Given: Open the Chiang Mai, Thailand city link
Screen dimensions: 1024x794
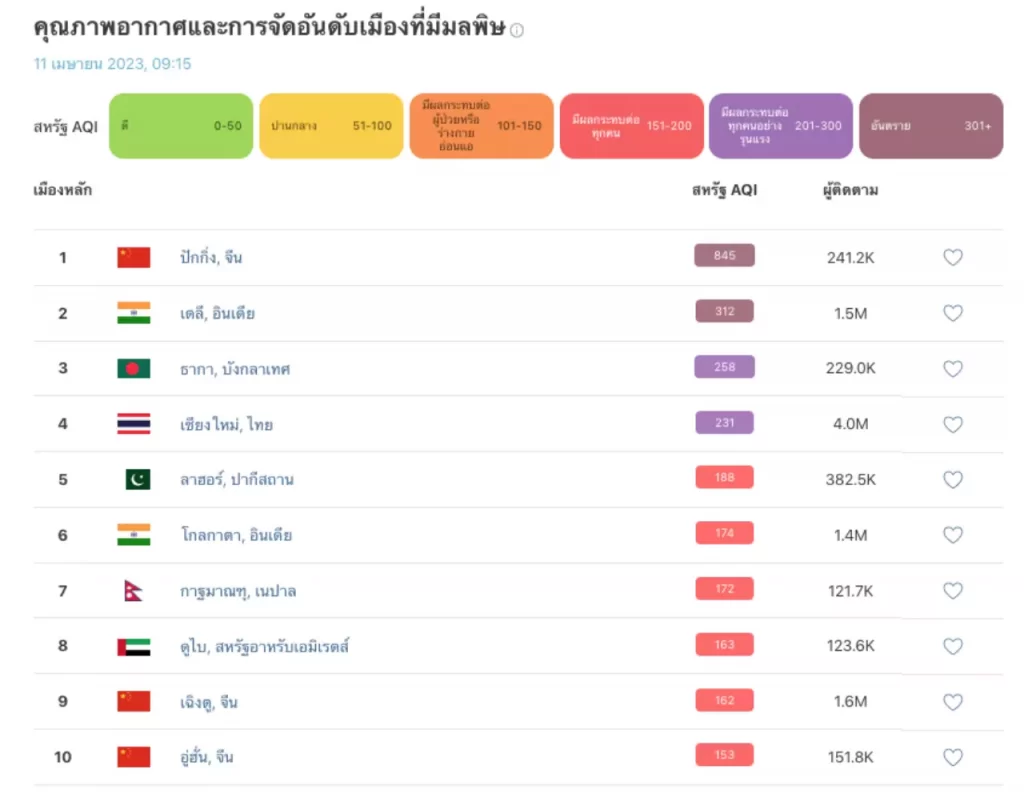Looking at the screenshot, I should [226, 424].
